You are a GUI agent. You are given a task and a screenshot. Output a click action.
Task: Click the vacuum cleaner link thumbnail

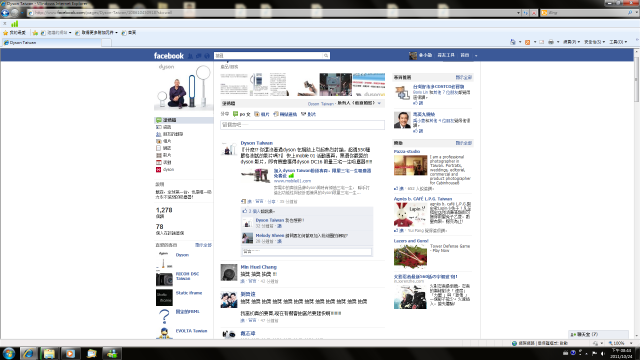(x=256, y=176)
